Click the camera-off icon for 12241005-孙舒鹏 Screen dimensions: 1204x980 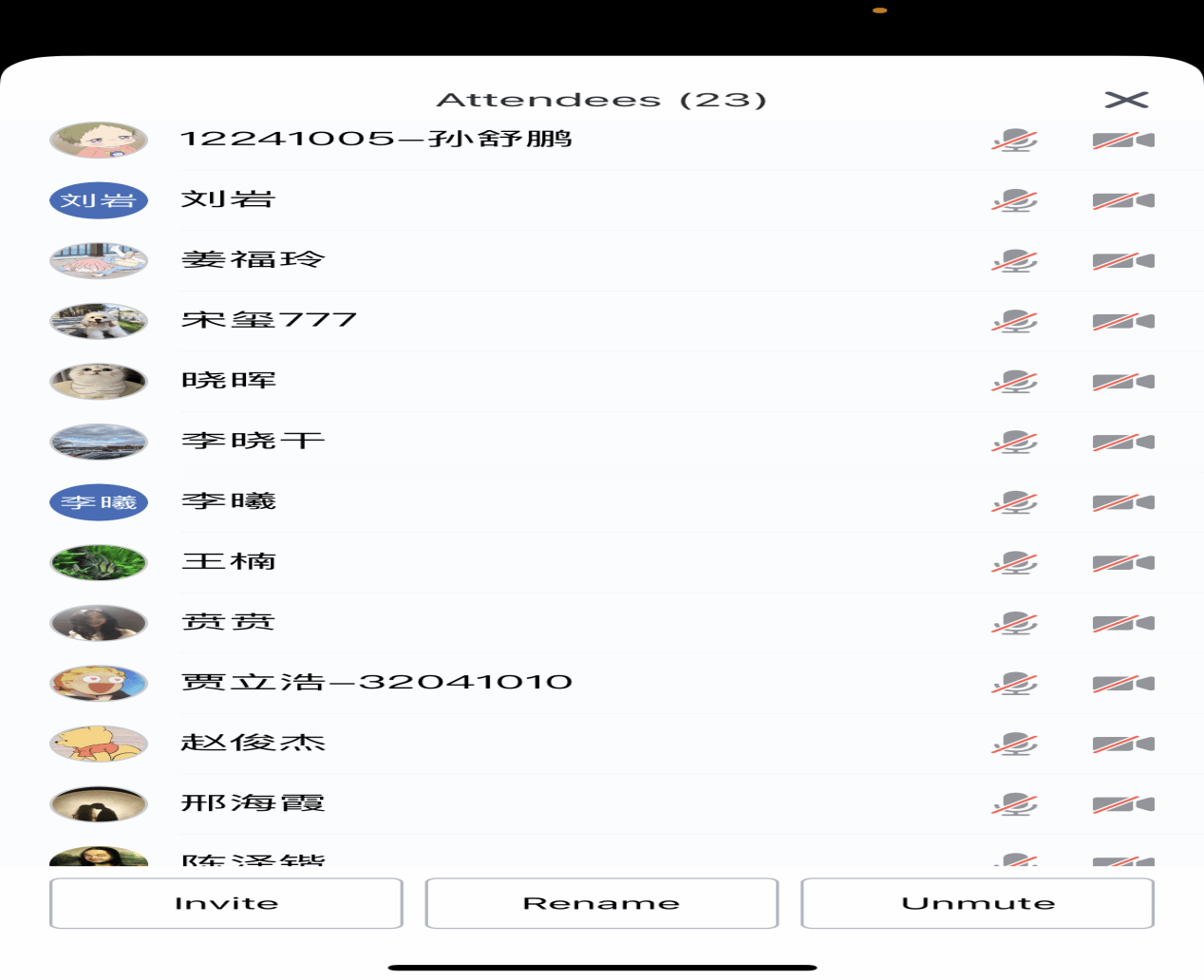[x=1122, y=141]
